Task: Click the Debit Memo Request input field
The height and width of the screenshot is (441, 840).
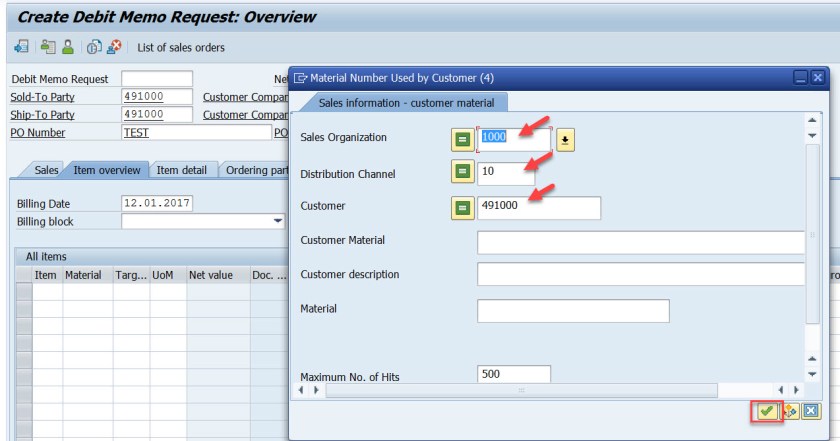Action: click(156, 78)
